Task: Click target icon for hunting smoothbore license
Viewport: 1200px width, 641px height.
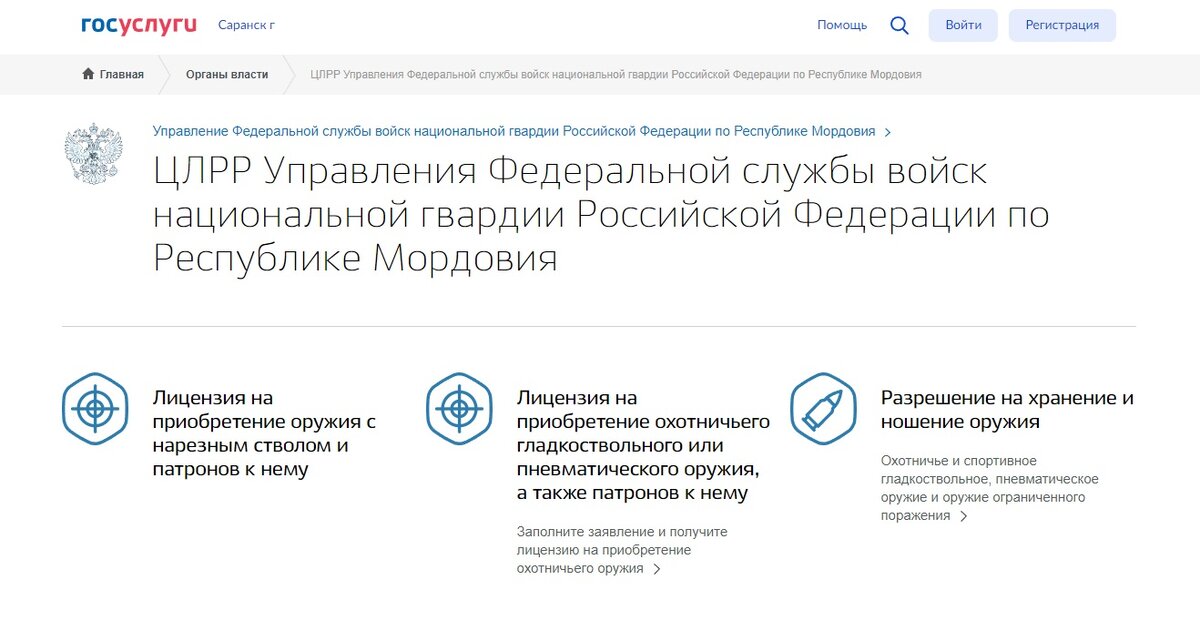Action: point(459,408)
